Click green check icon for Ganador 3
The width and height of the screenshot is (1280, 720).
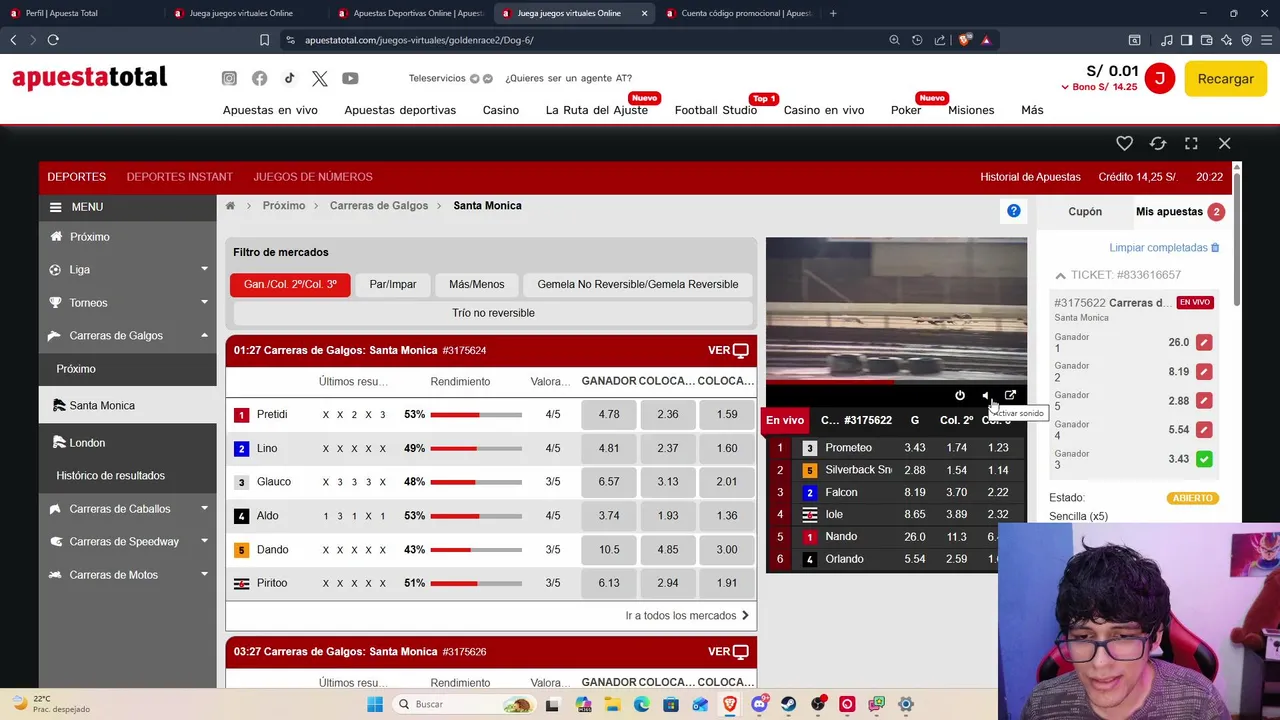(1204, 459)
